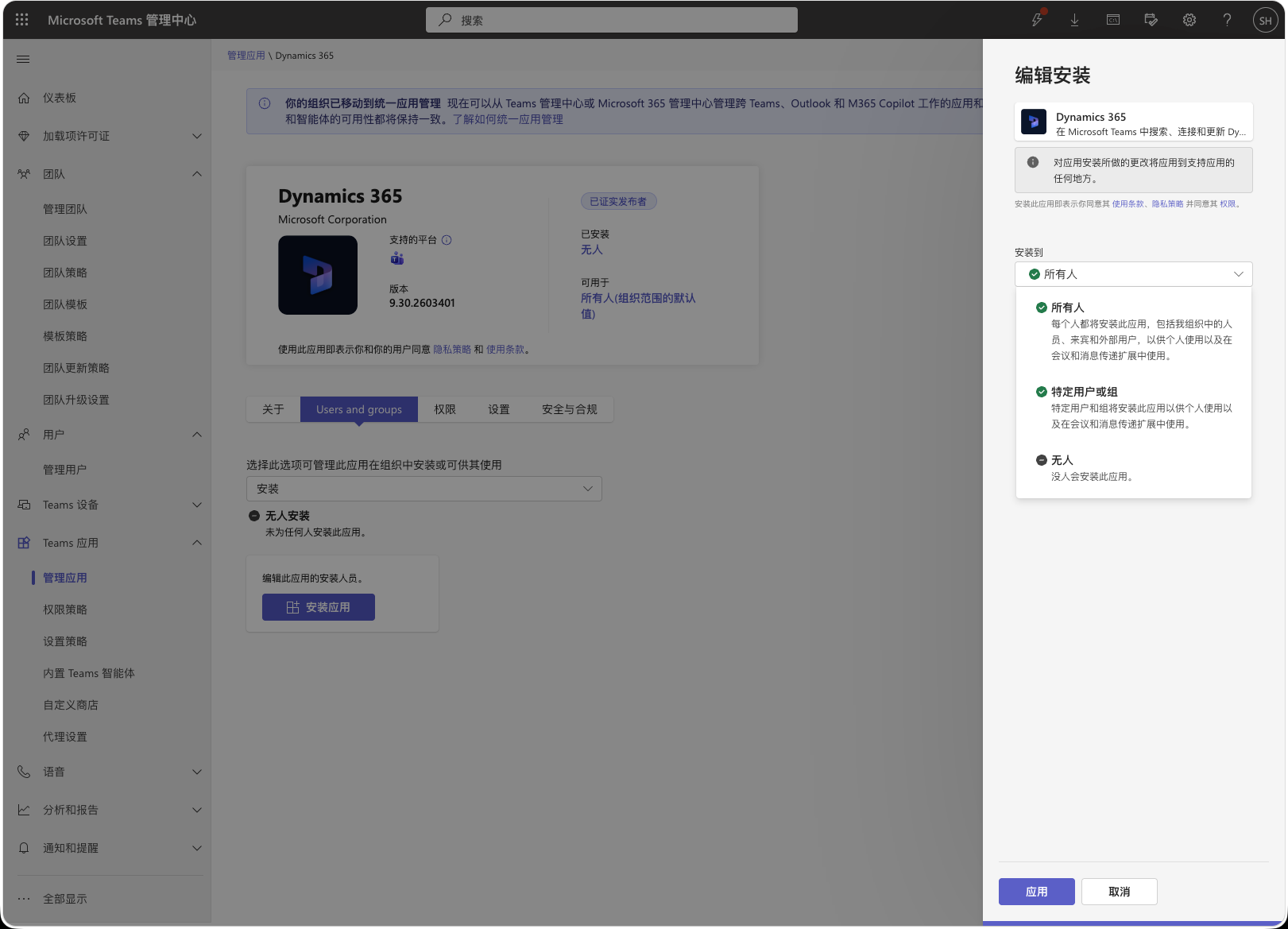Switch to the 关于 tab
Viewport: 1288px width, 929px height.
[x=273, y=409]
